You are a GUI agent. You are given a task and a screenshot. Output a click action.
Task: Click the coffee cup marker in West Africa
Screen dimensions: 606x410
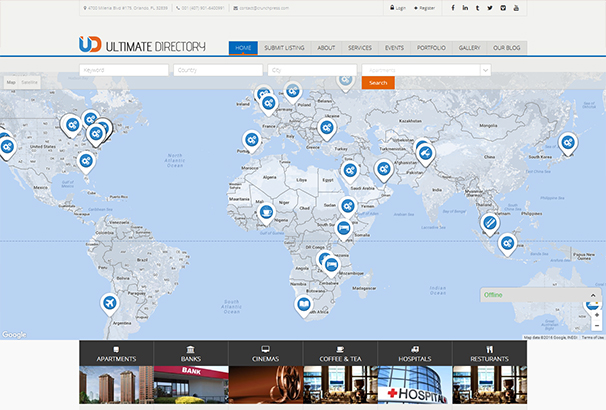pos(266,214)
